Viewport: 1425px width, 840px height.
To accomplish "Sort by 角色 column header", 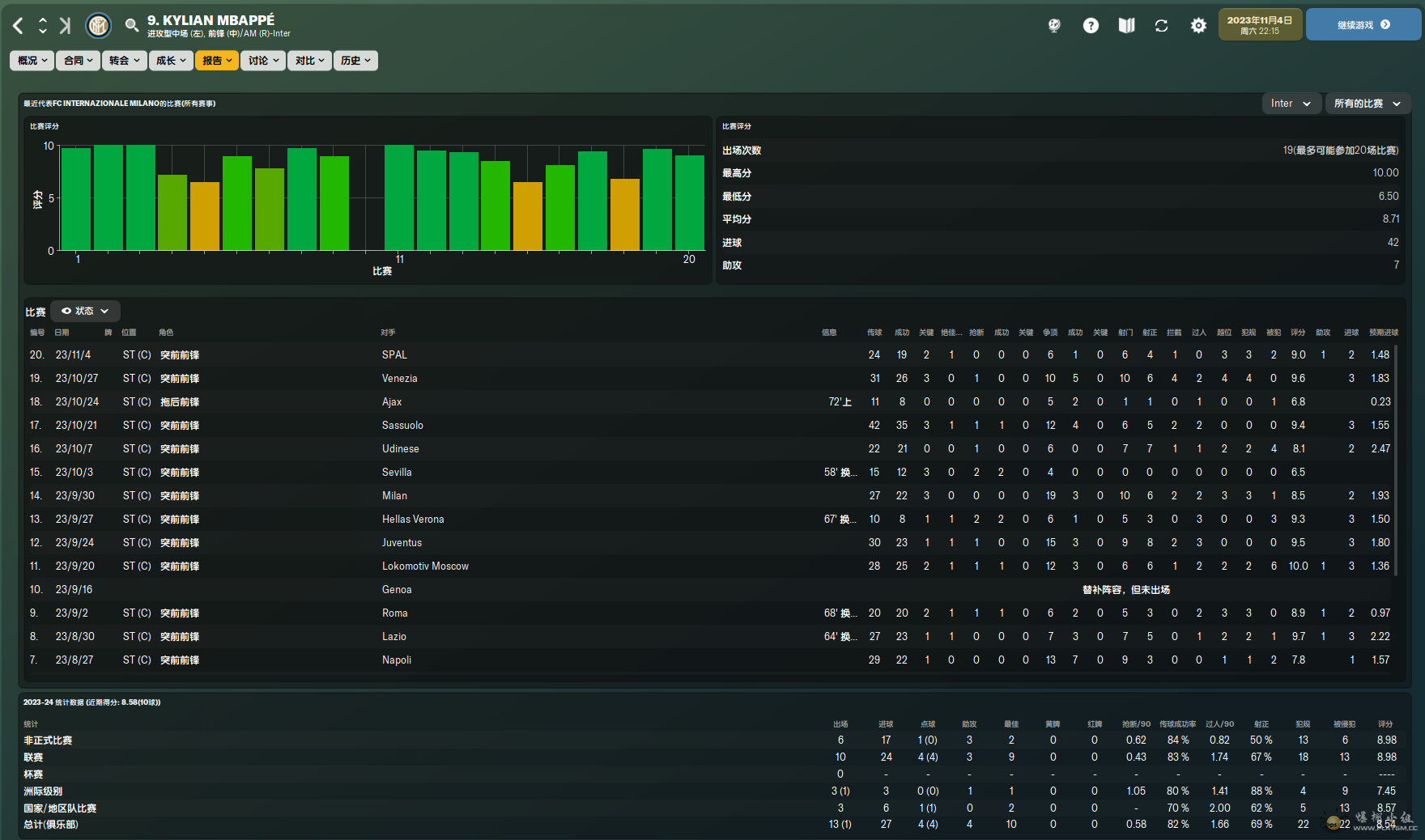I will (166, 333).
